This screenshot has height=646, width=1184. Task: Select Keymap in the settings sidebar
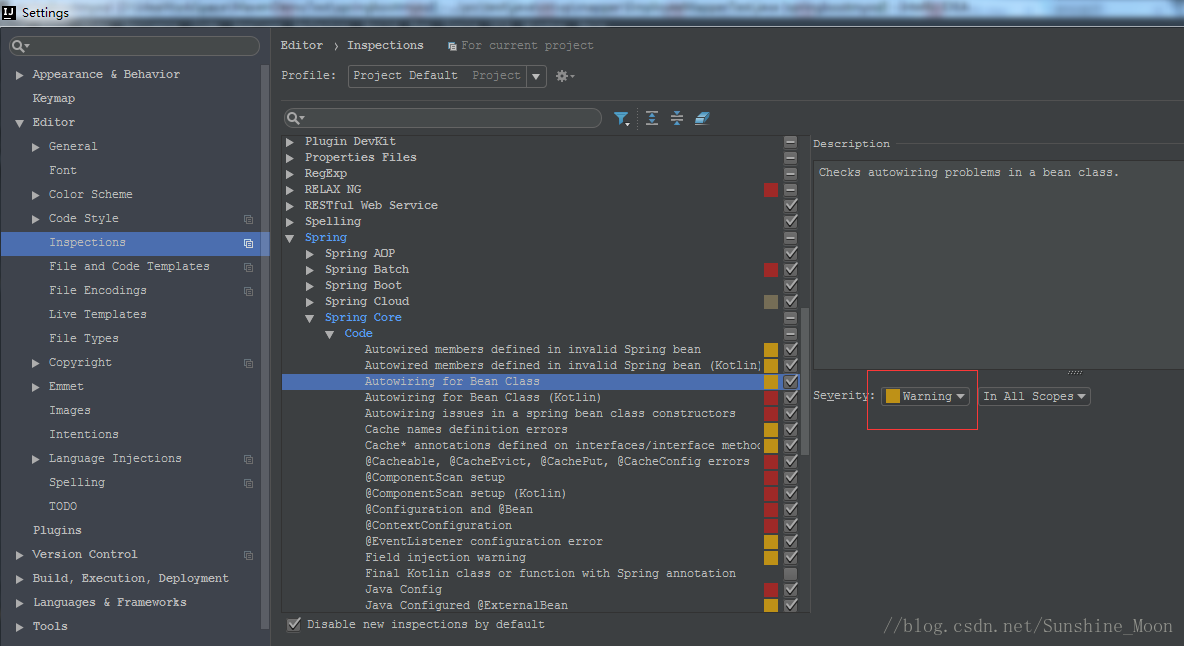54,99
